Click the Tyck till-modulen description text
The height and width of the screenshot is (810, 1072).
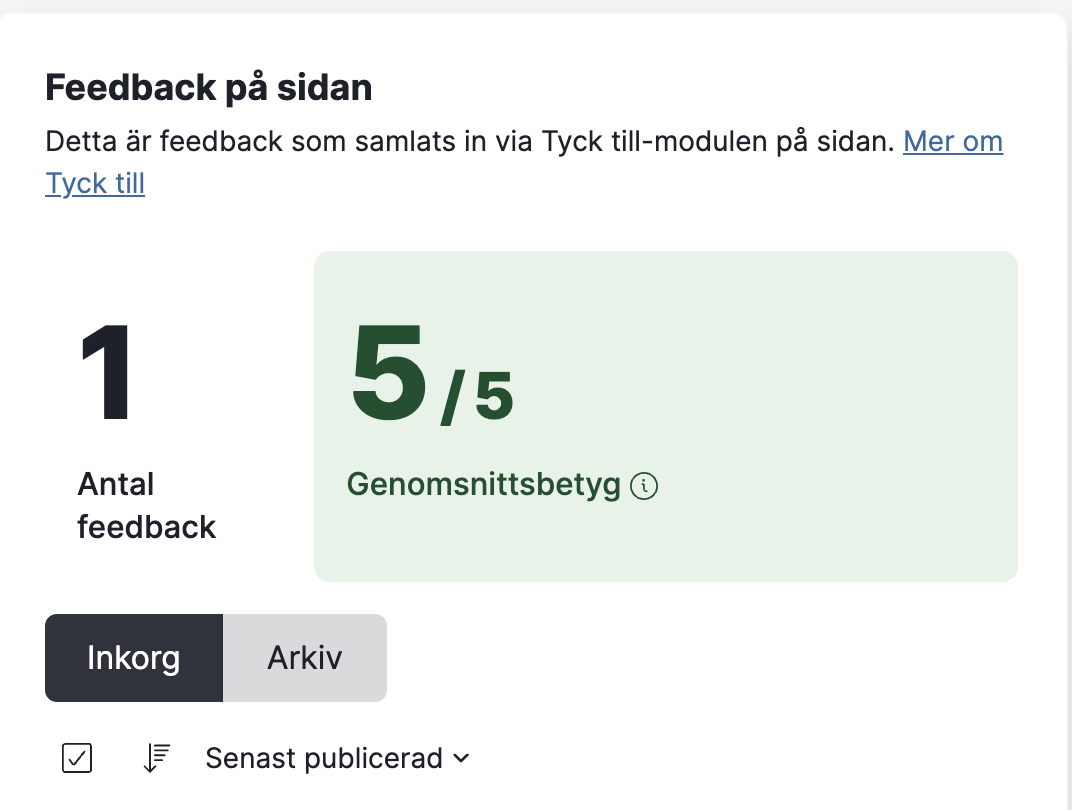click(470, 141)
